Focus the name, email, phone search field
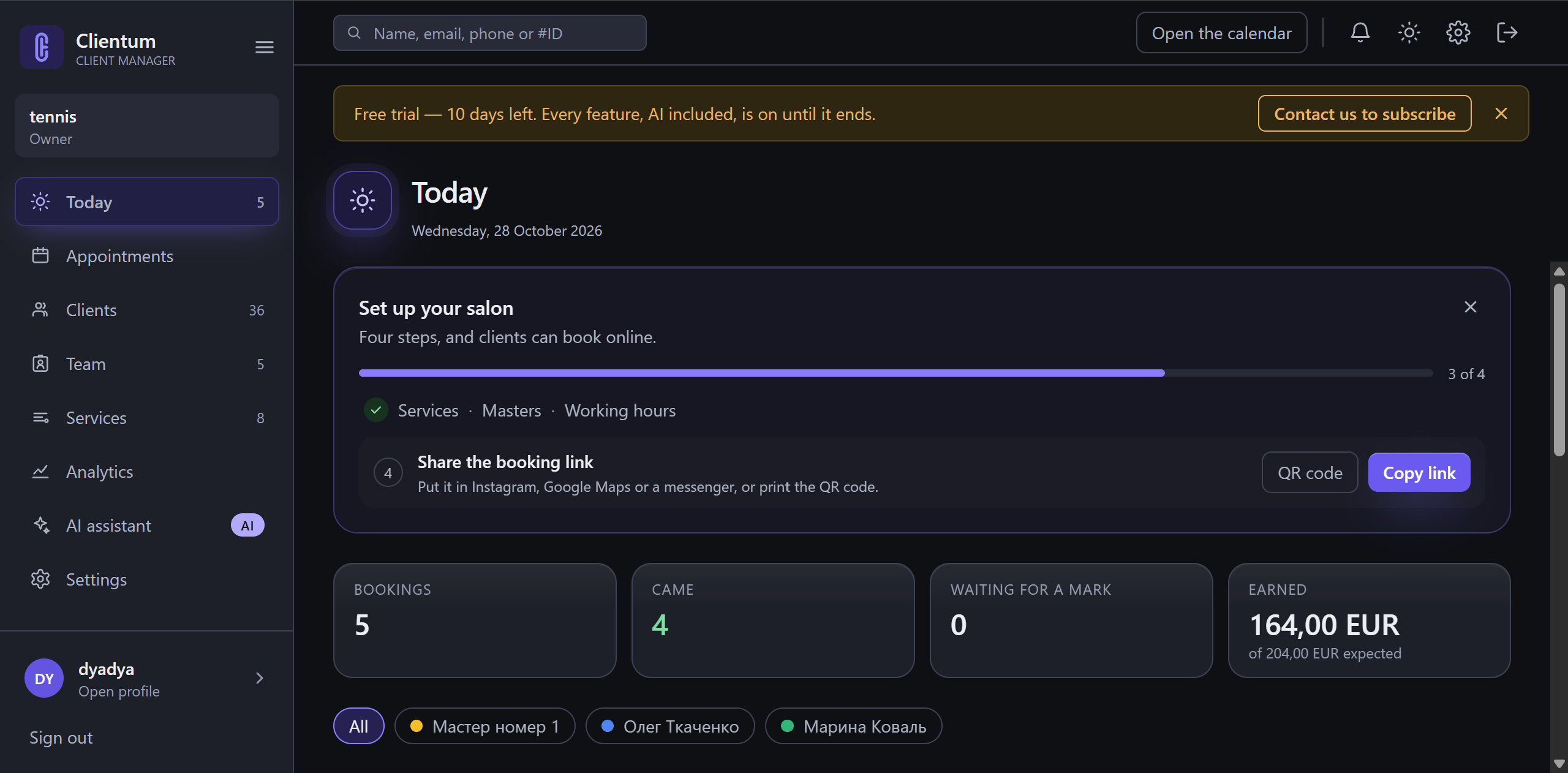Screen dimensions: 1568x773 (x=489, y=32)
